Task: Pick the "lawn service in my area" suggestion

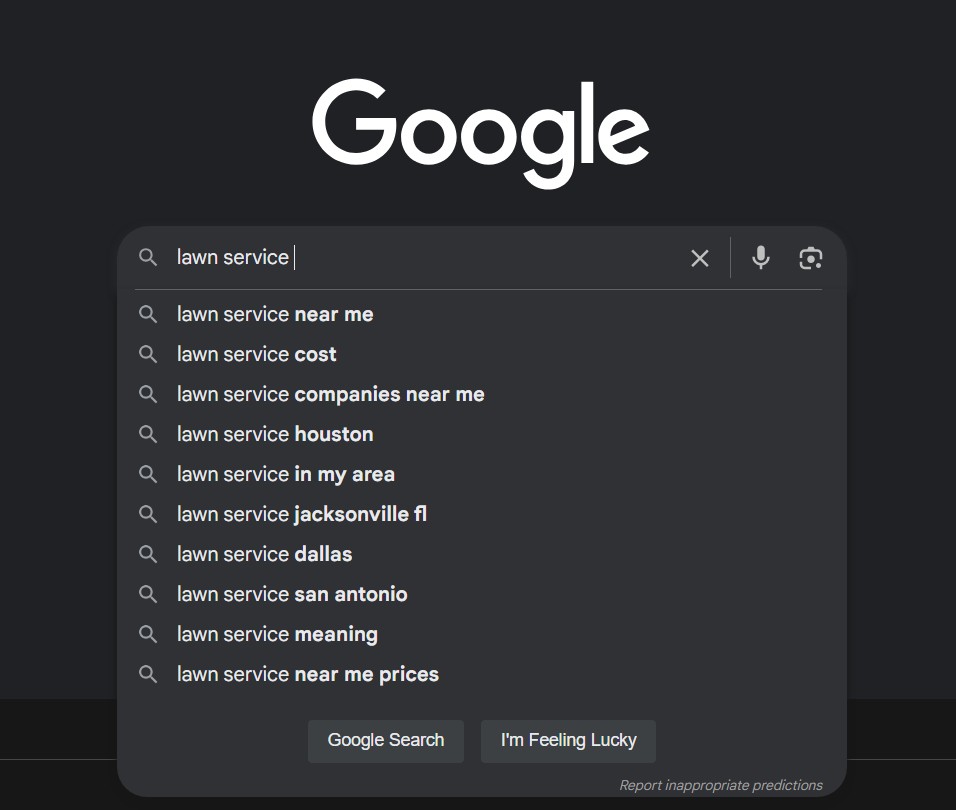Action: point(285,474)
